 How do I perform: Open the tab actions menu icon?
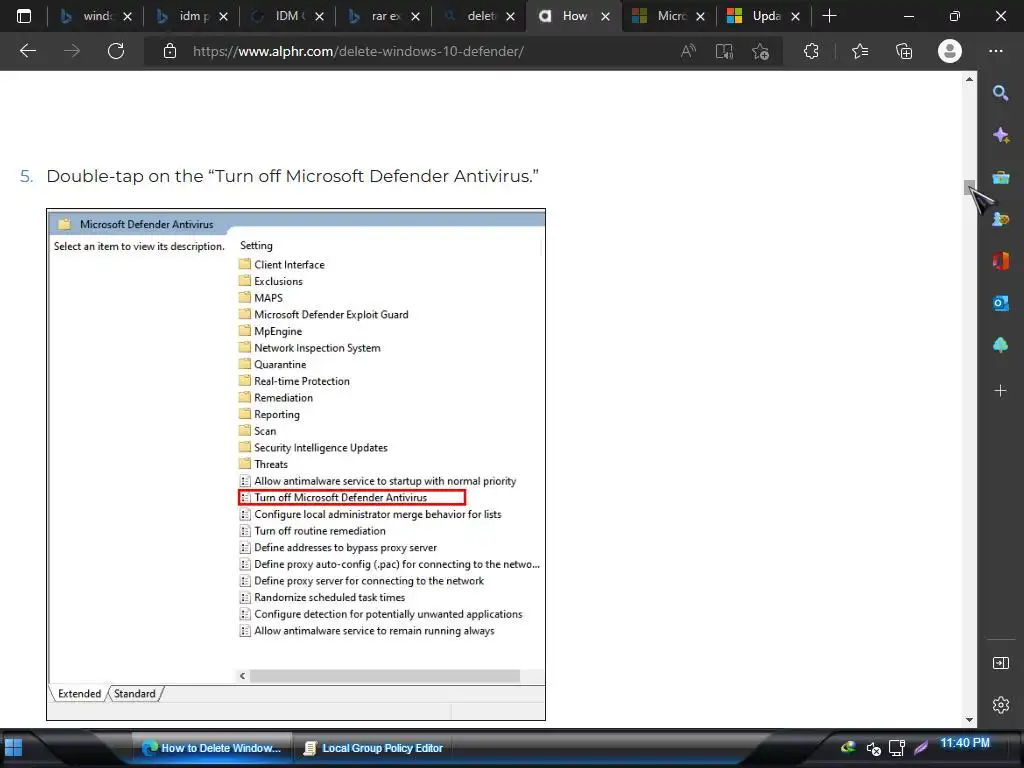coord(24,16)
